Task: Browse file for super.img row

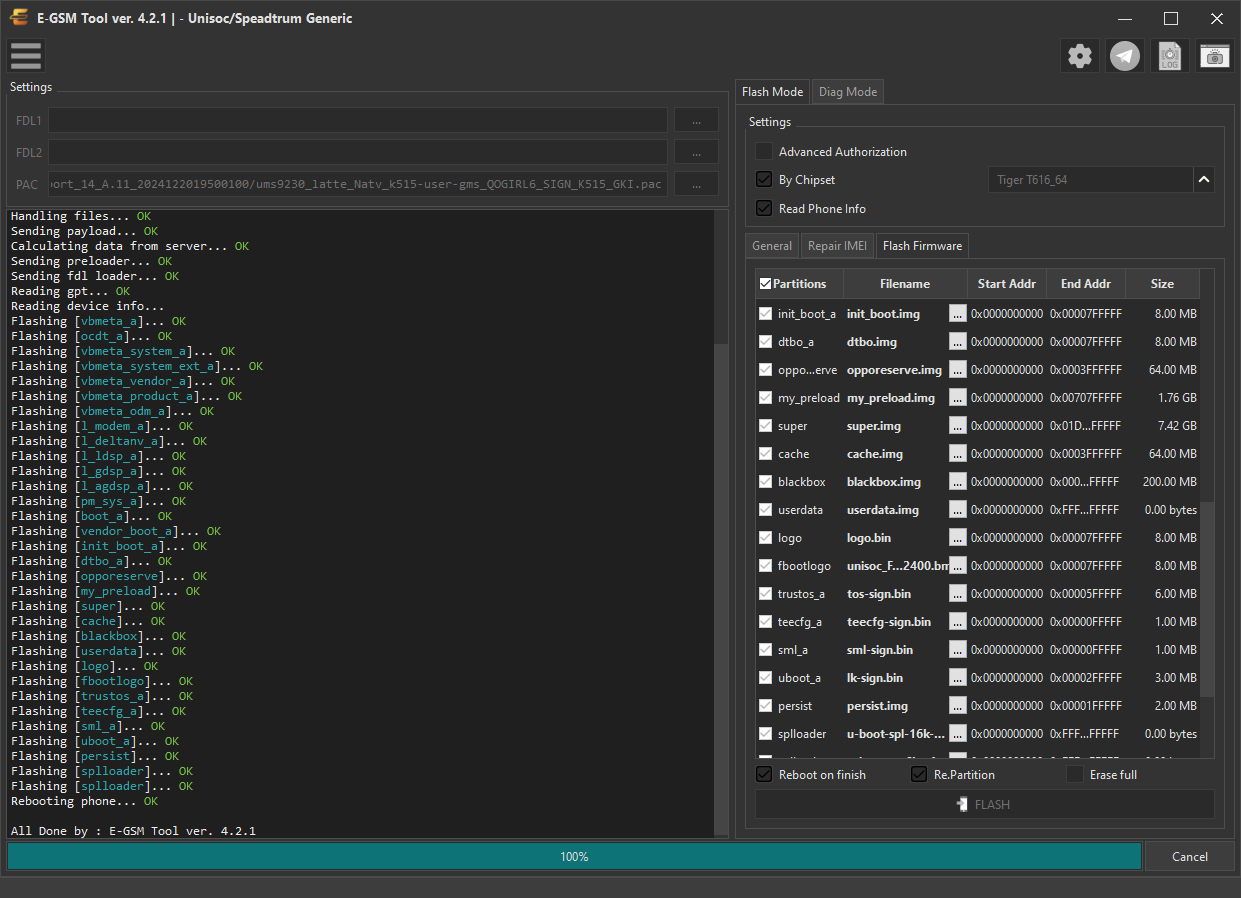Action: 958,426
